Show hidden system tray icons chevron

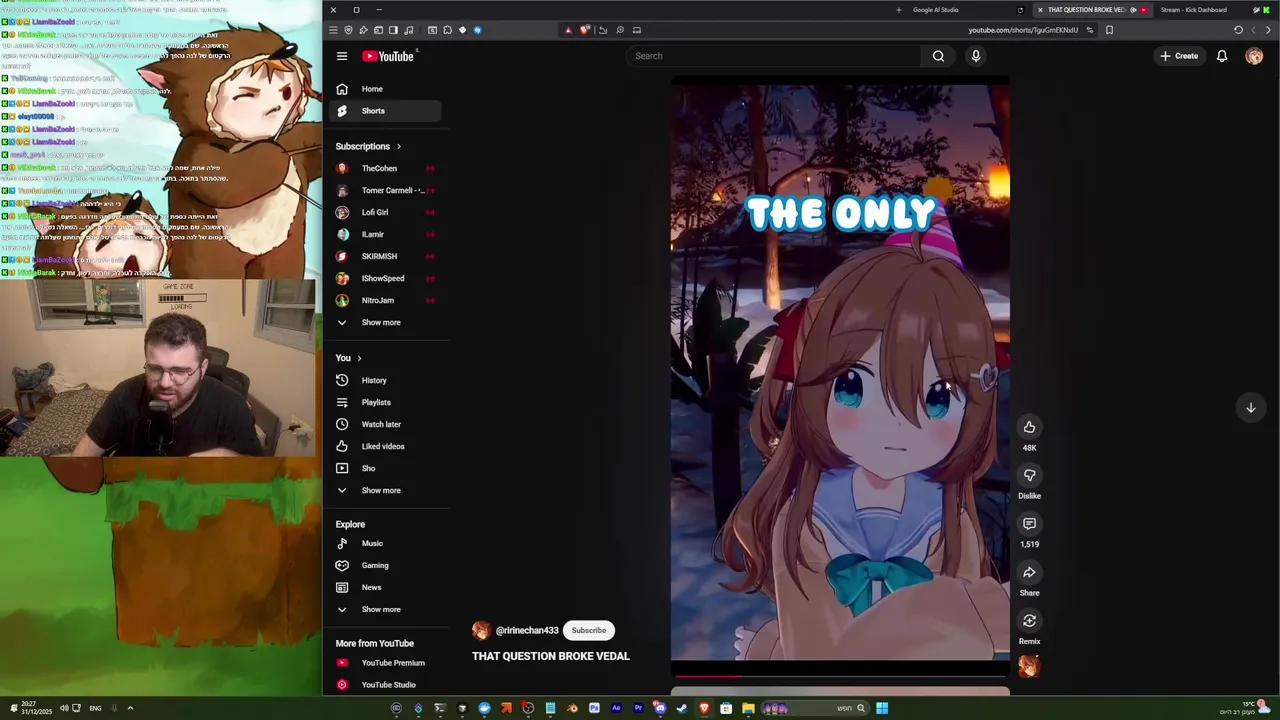coord(130,708)
